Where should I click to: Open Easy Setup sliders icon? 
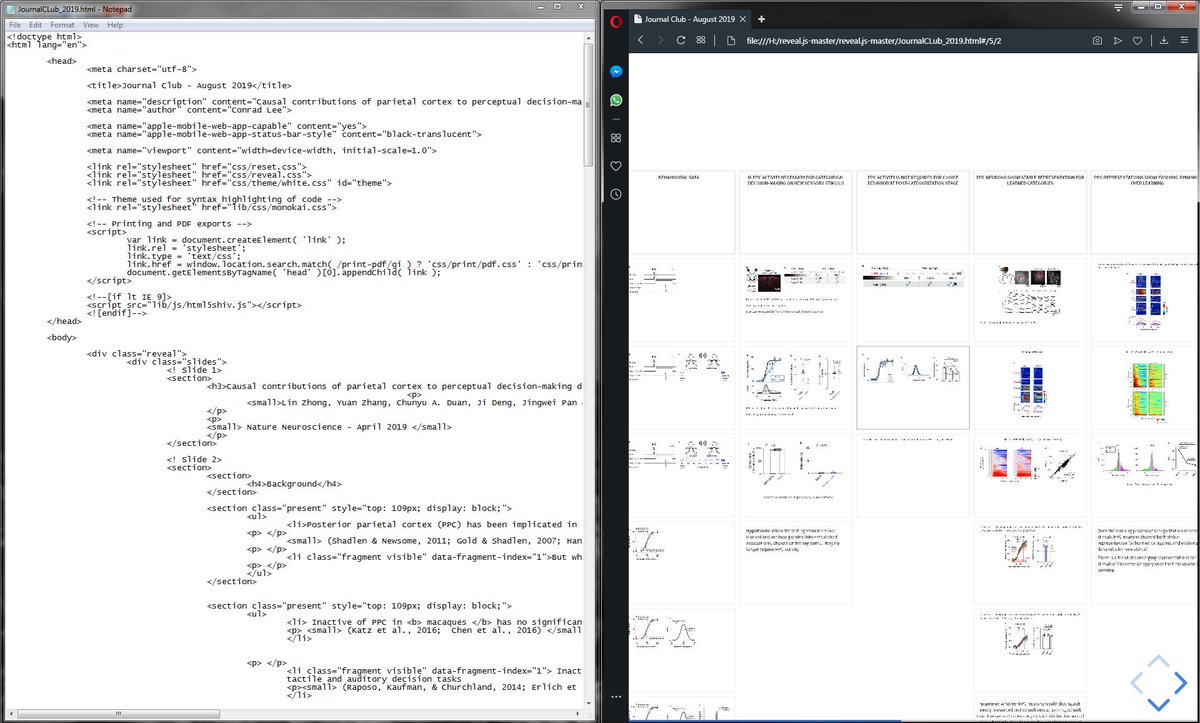click(1185, 41)
